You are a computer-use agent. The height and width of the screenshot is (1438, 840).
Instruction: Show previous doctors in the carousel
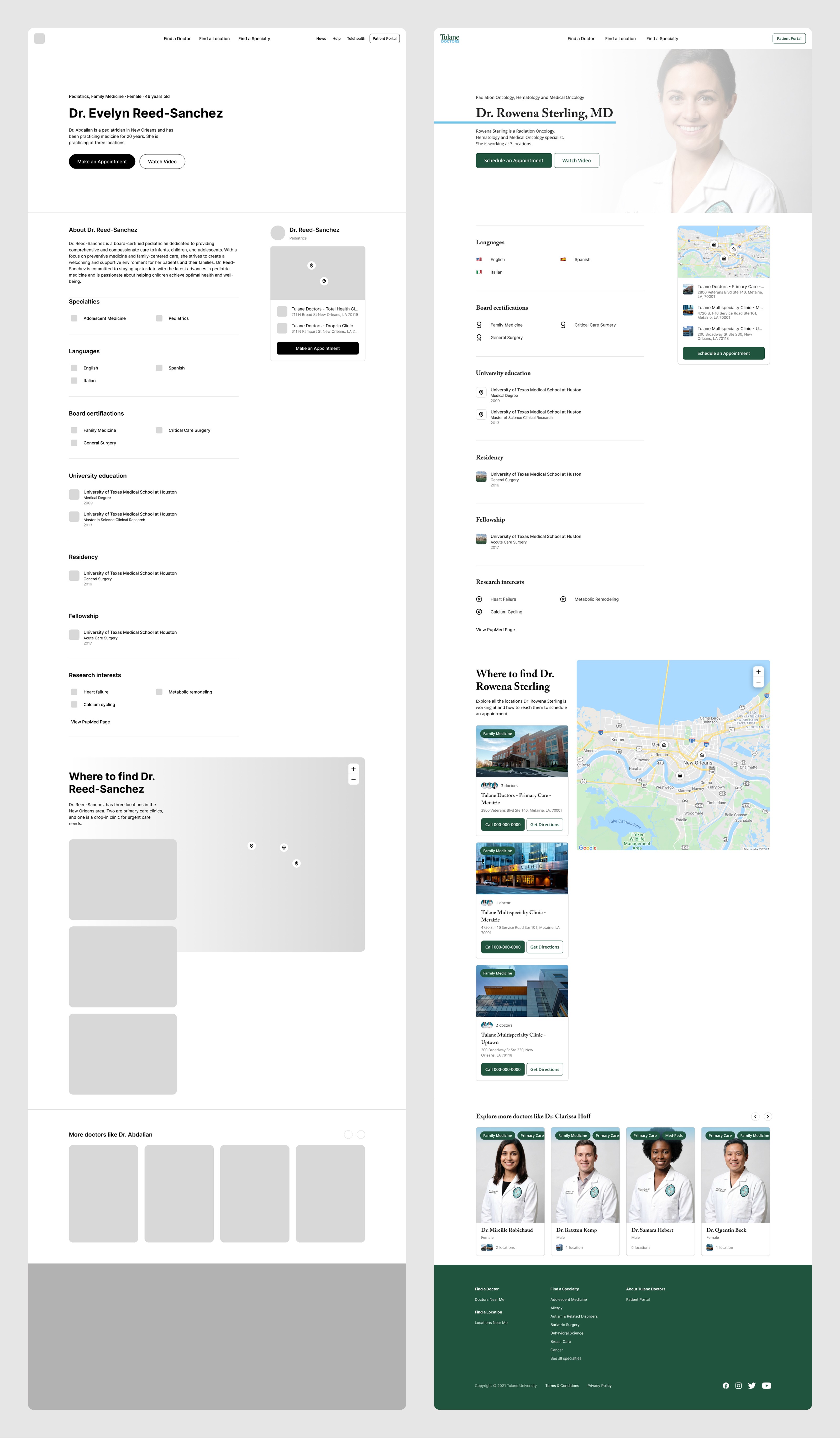755,1117
